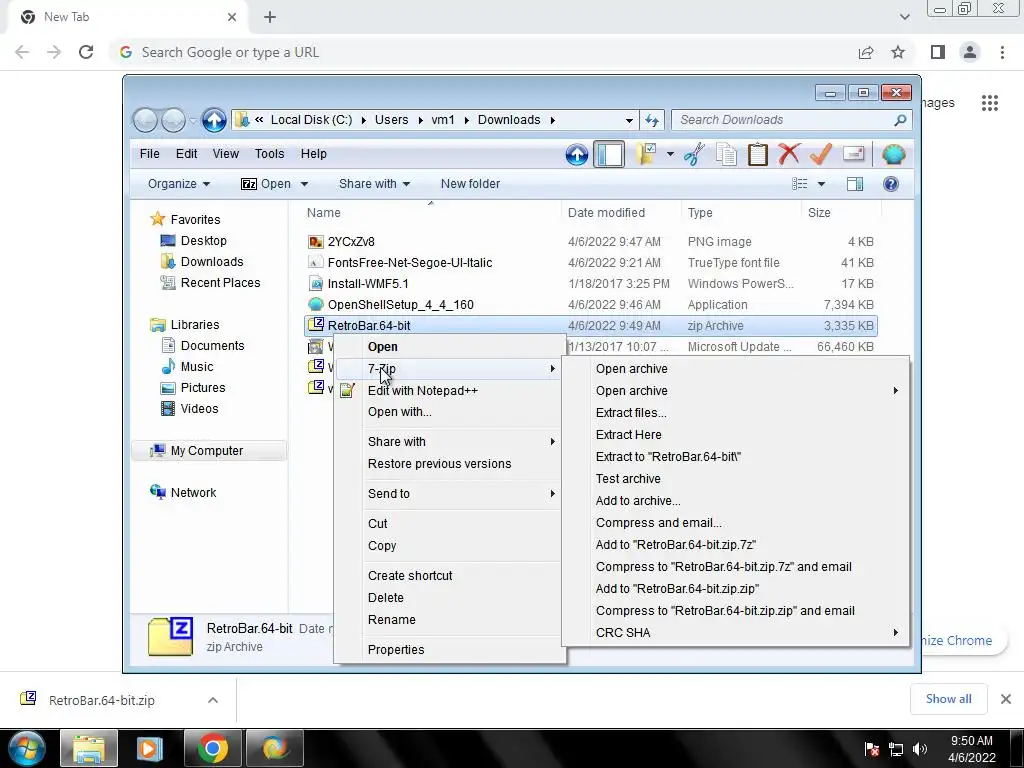The image size is (1024, 768).
Task: Open the Chrome profile avatar
Action: 970,52
